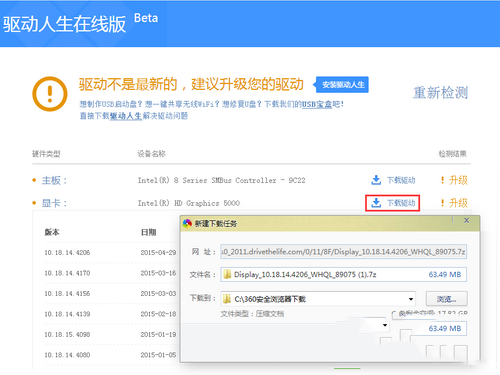
Task: Click date 2015-01-19
Action: click(158, 334)
